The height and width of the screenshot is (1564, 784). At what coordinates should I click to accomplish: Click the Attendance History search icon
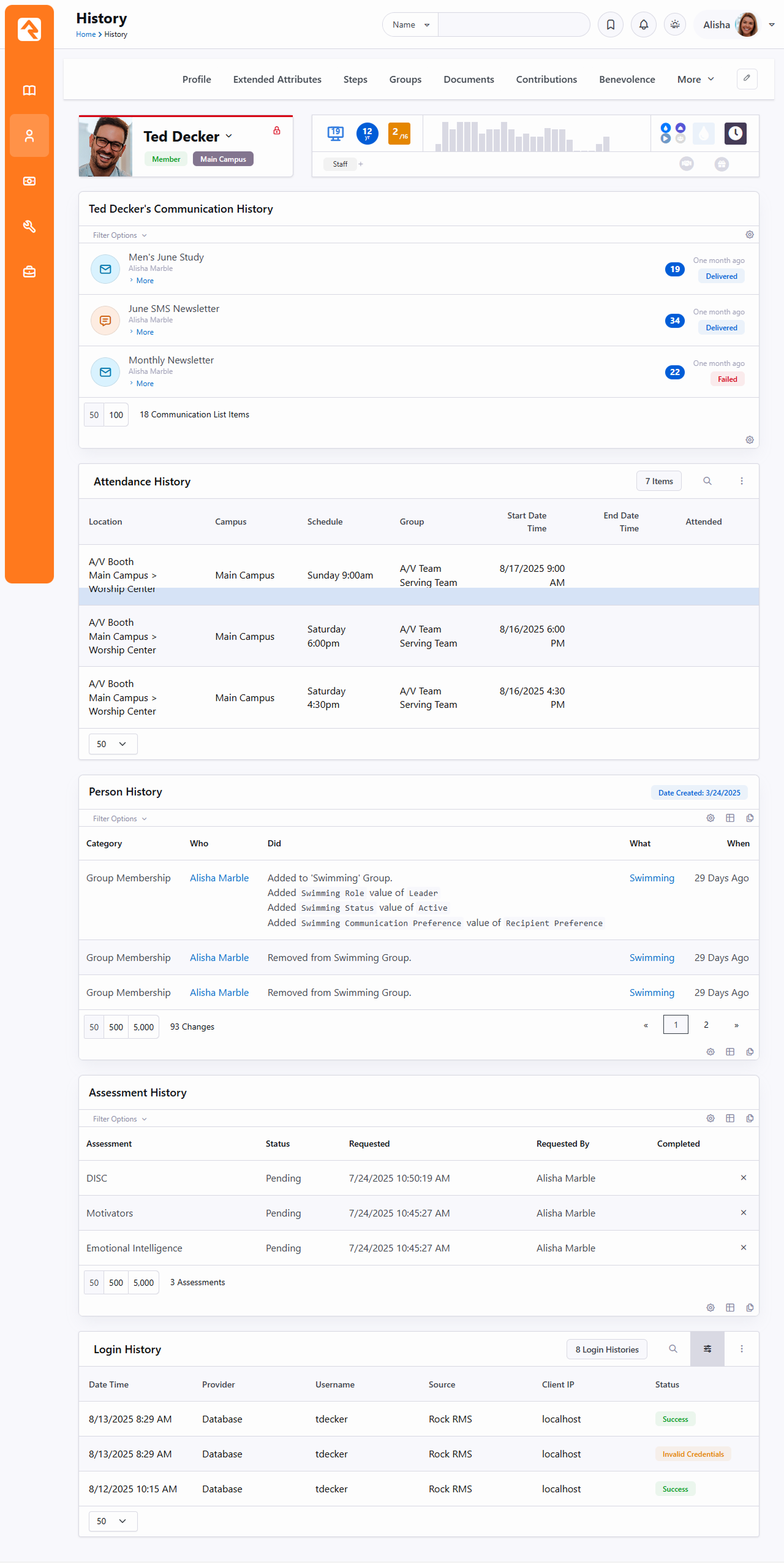click(x=707, y=481)
